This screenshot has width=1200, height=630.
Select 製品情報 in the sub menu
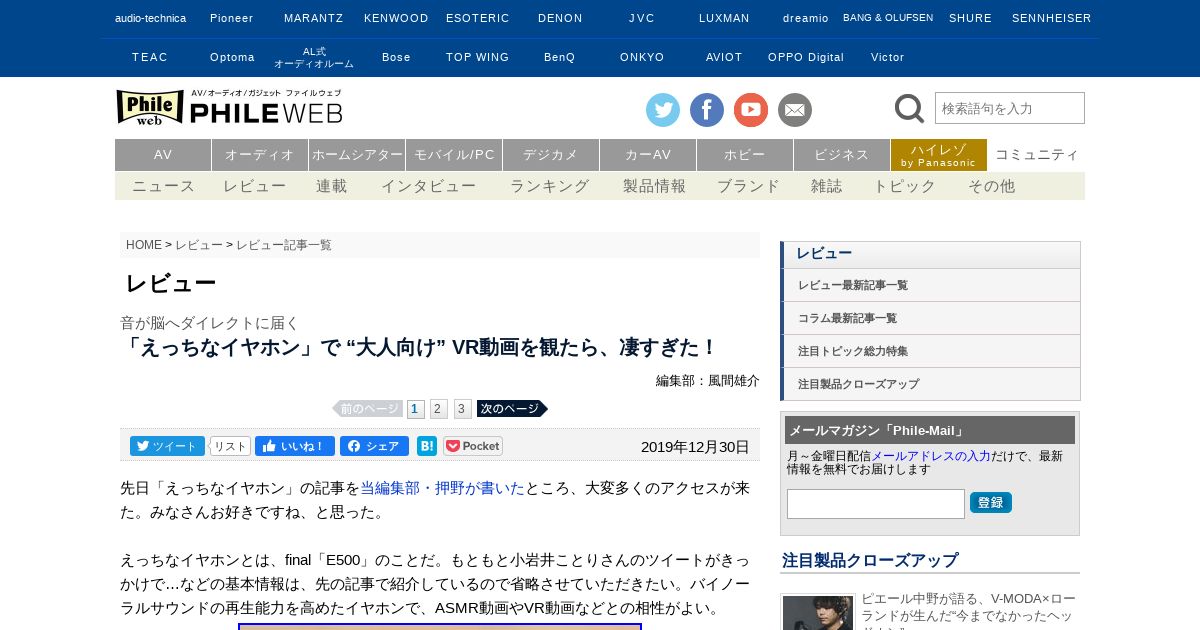pos(654,186)
